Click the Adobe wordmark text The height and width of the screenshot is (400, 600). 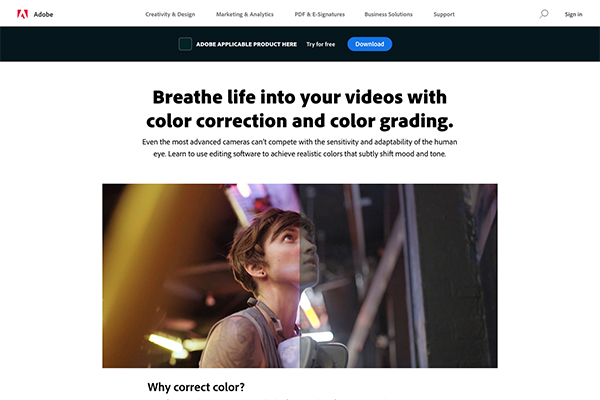[43, 14]
